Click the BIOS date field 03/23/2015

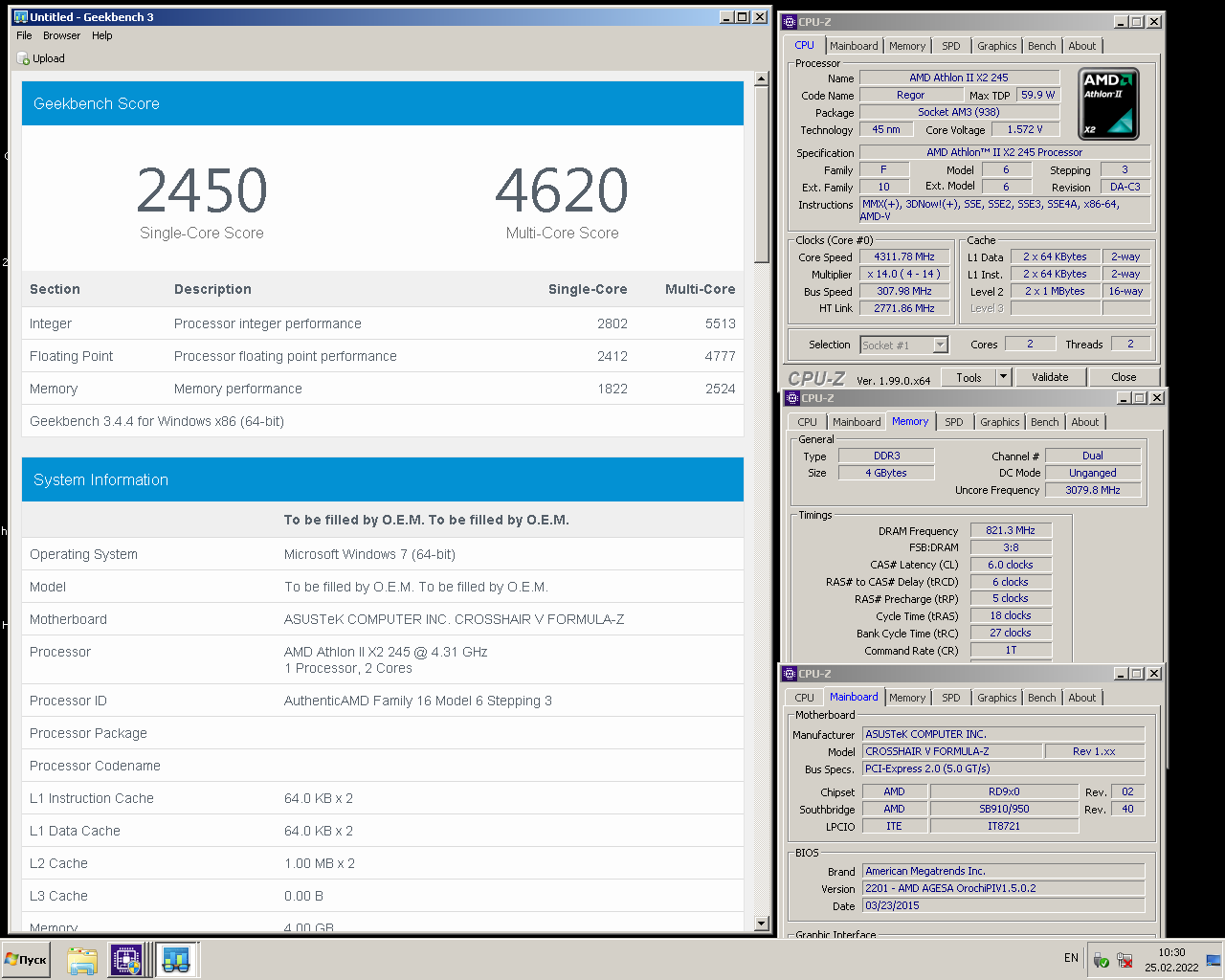pyautogui.click(x=1004, y=905)
